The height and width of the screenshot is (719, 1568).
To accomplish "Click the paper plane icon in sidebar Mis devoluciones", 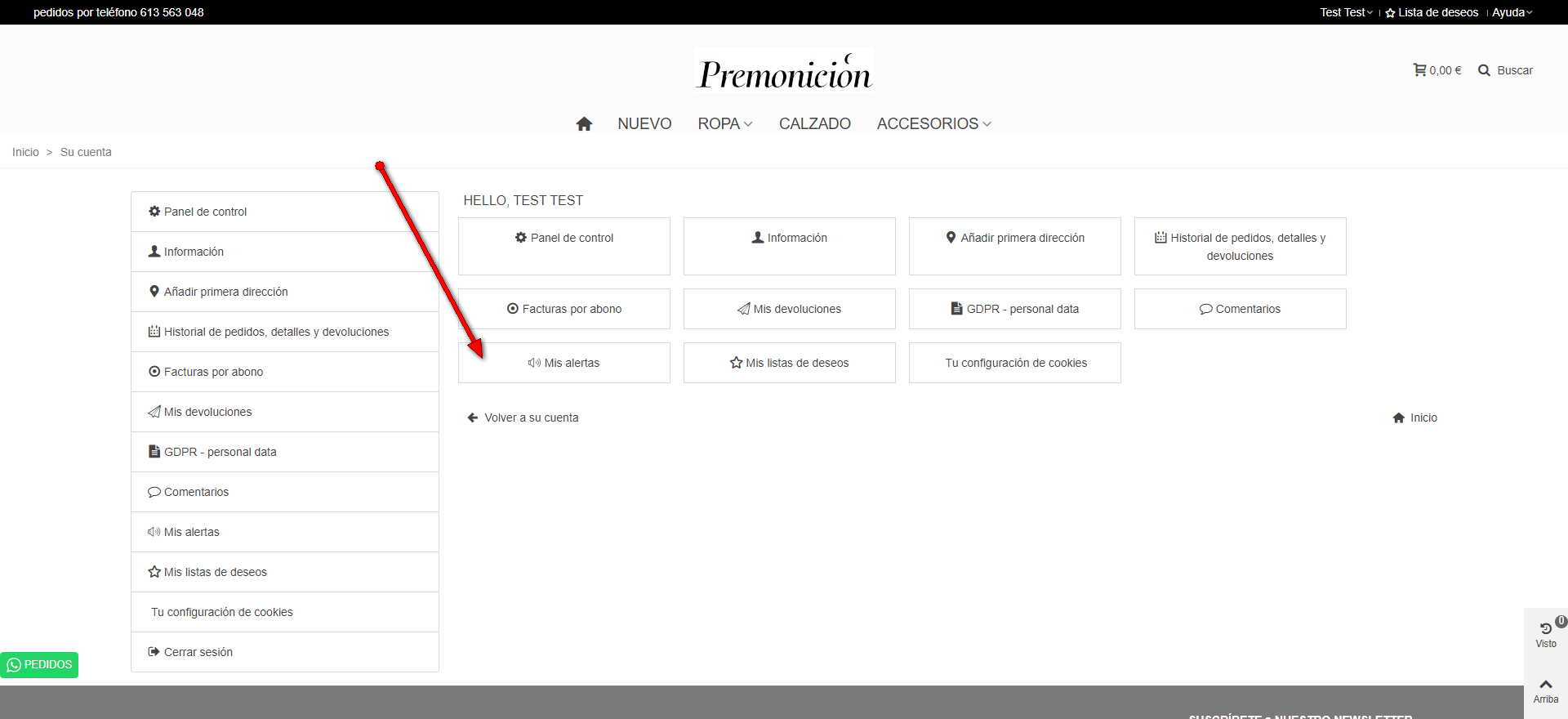I will pyautogui.click(x=154, y=412).
